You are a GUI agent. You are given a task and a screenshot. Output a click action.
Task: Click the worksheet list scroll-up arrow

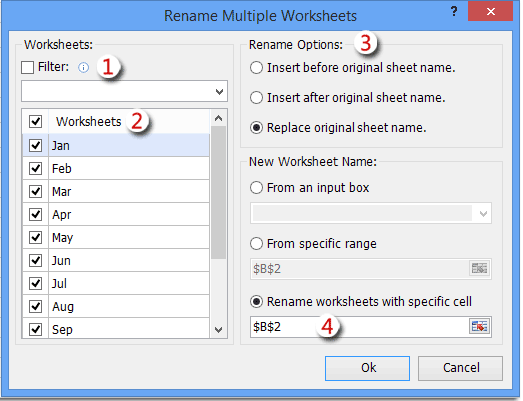click(x=218, y=118)
